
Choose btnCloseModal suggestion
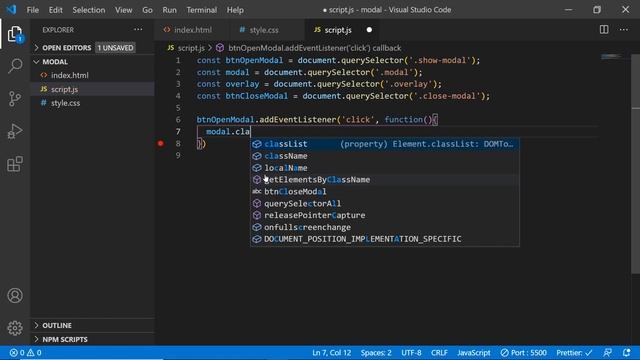click(384, 191)
